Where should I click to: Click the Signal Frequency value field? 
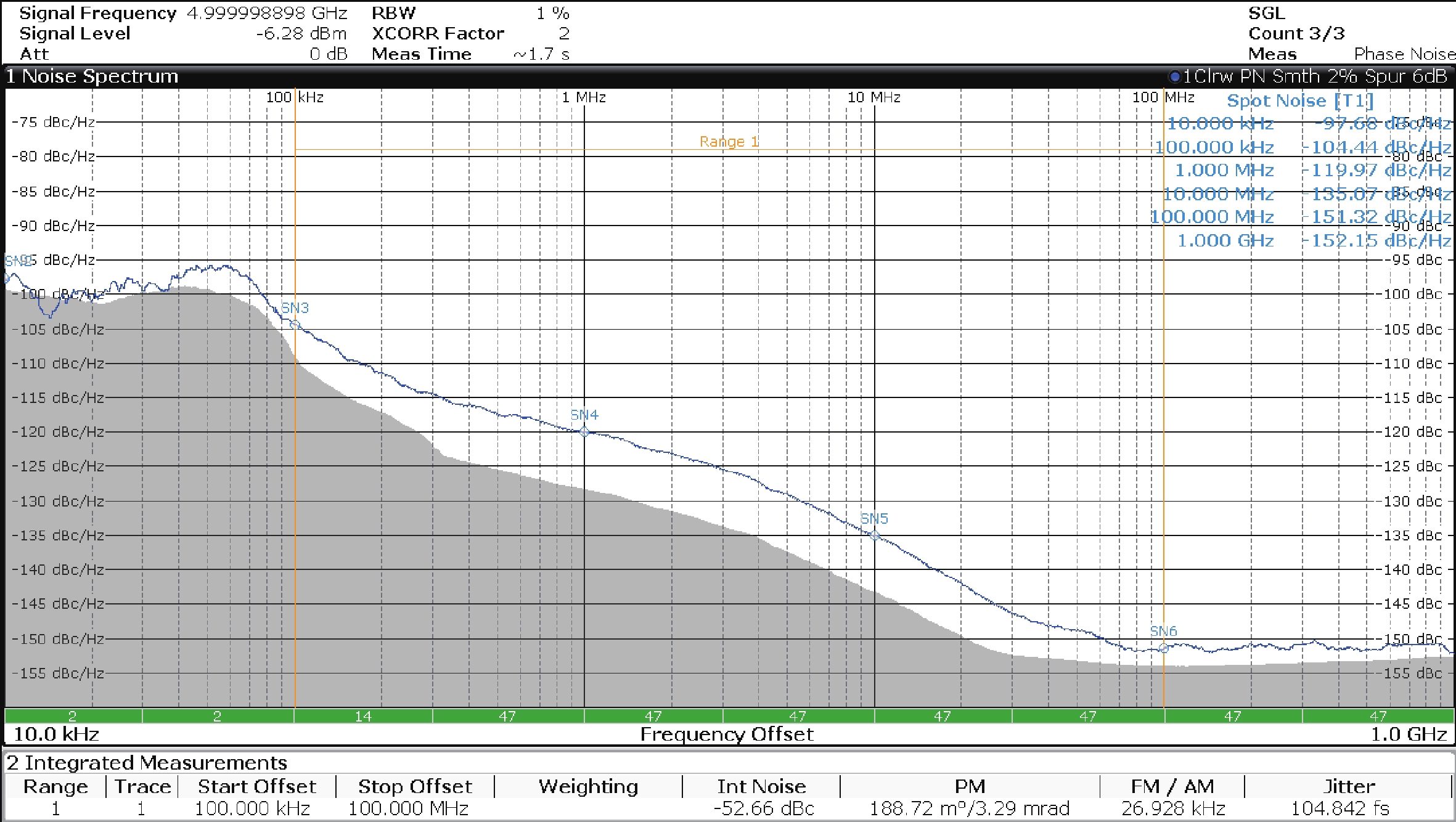266,13
